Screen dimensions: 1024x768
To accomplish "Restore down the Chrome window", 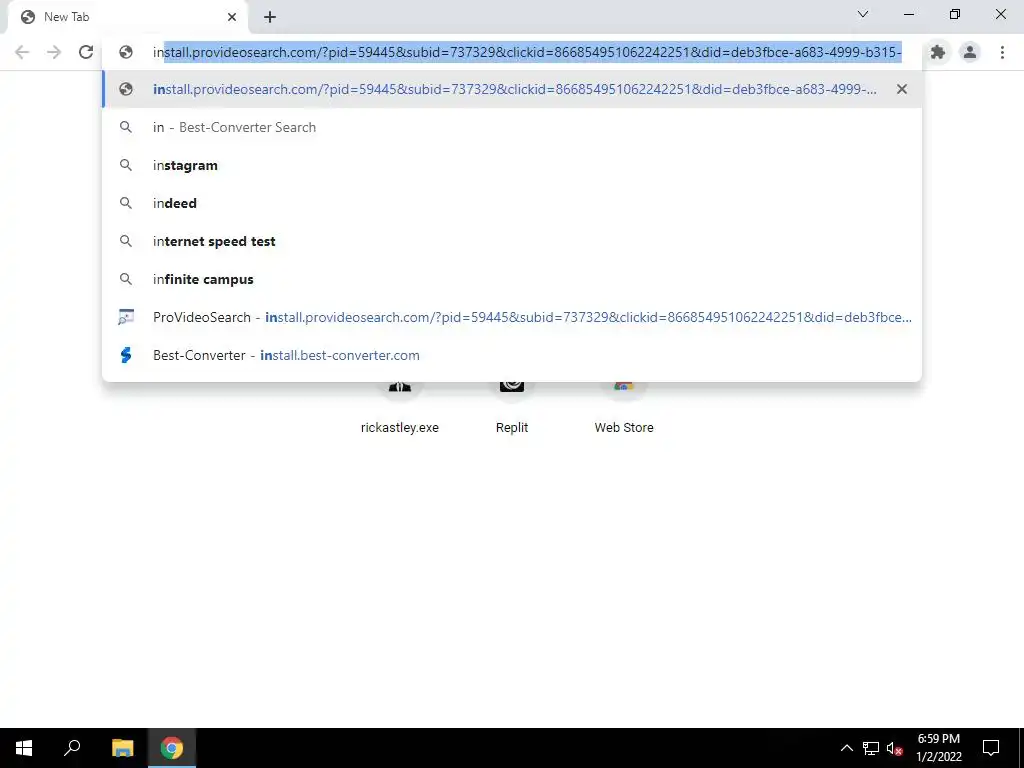I will (955, 14).
